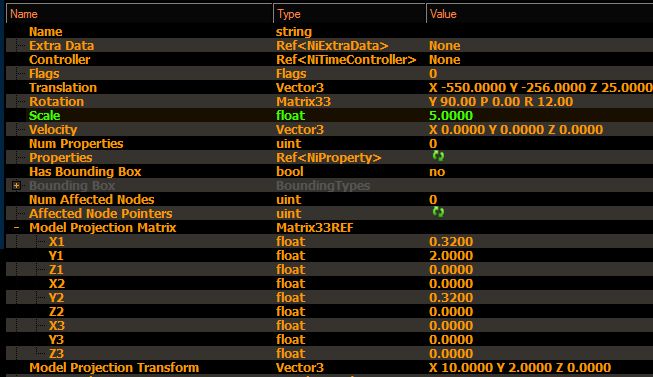Click the refresh icon in Properties row
The height and width of the screenshot is (377, 653).
438,156
